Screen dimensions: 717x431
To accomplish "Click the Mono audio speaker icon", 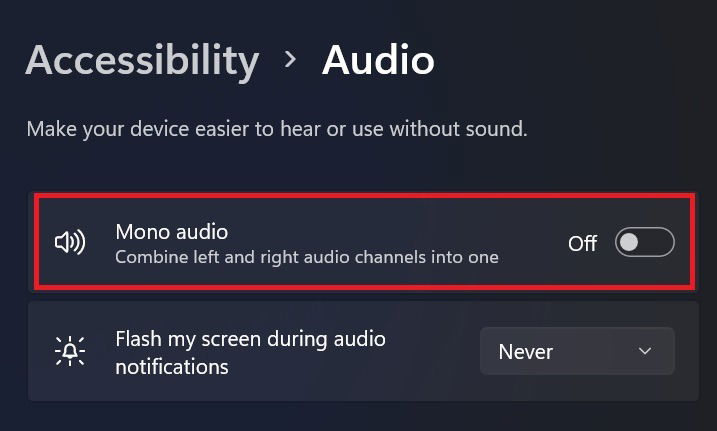I will tap(70, 242).
